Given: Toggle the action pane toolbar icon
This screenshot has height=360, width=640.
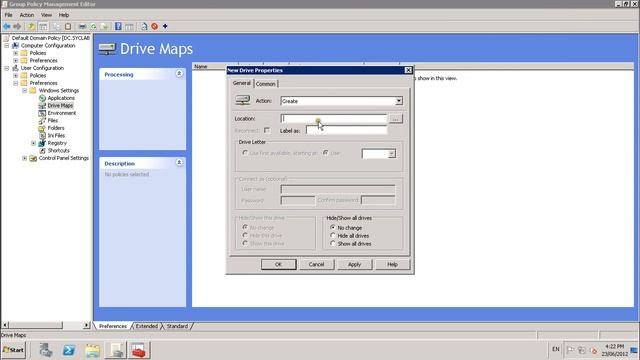Looking at the screenshot, I should pyautogui.click(x=129, y=27).
